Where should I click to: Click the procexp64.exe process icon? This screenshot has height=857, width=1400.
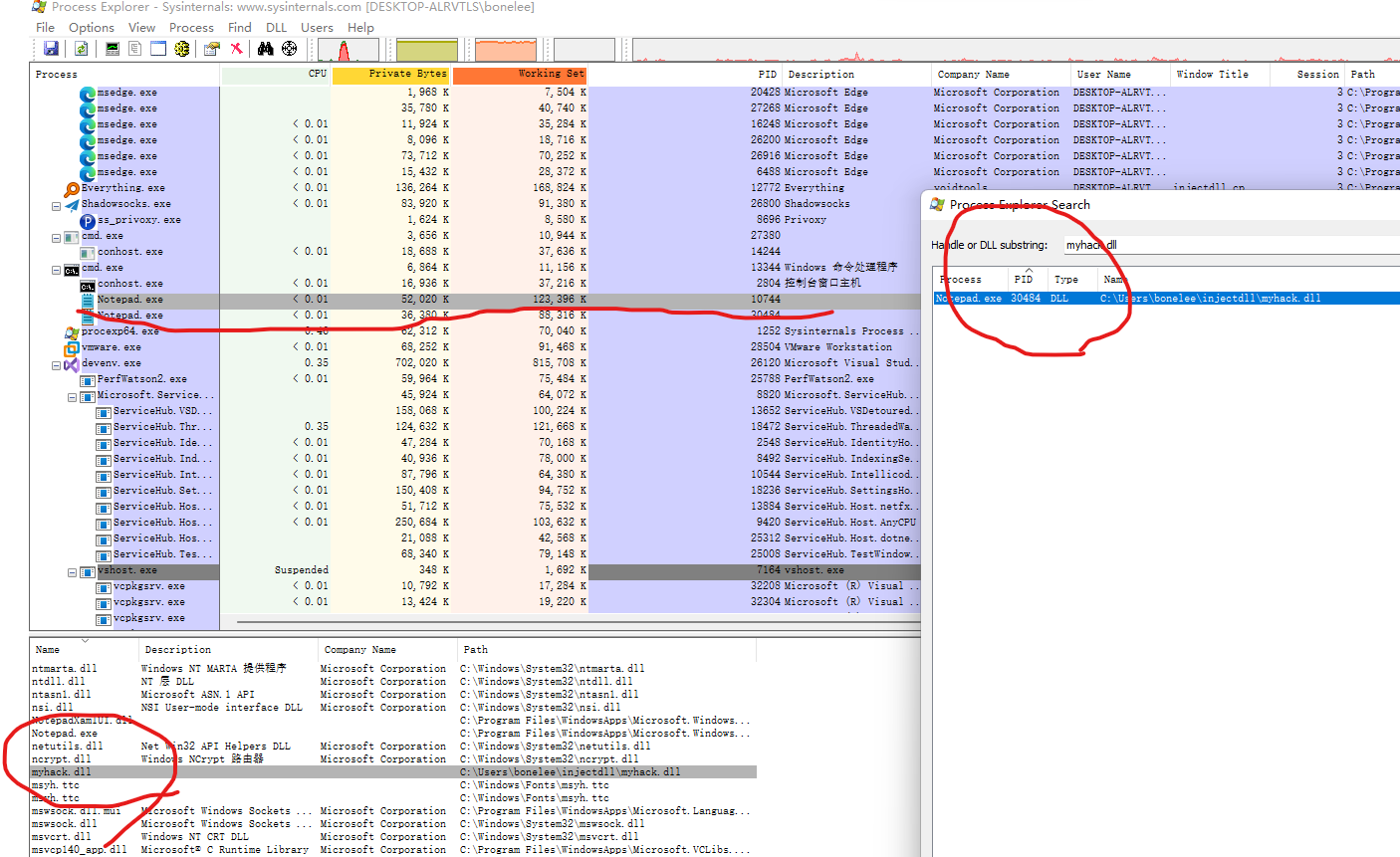point(72,331)
